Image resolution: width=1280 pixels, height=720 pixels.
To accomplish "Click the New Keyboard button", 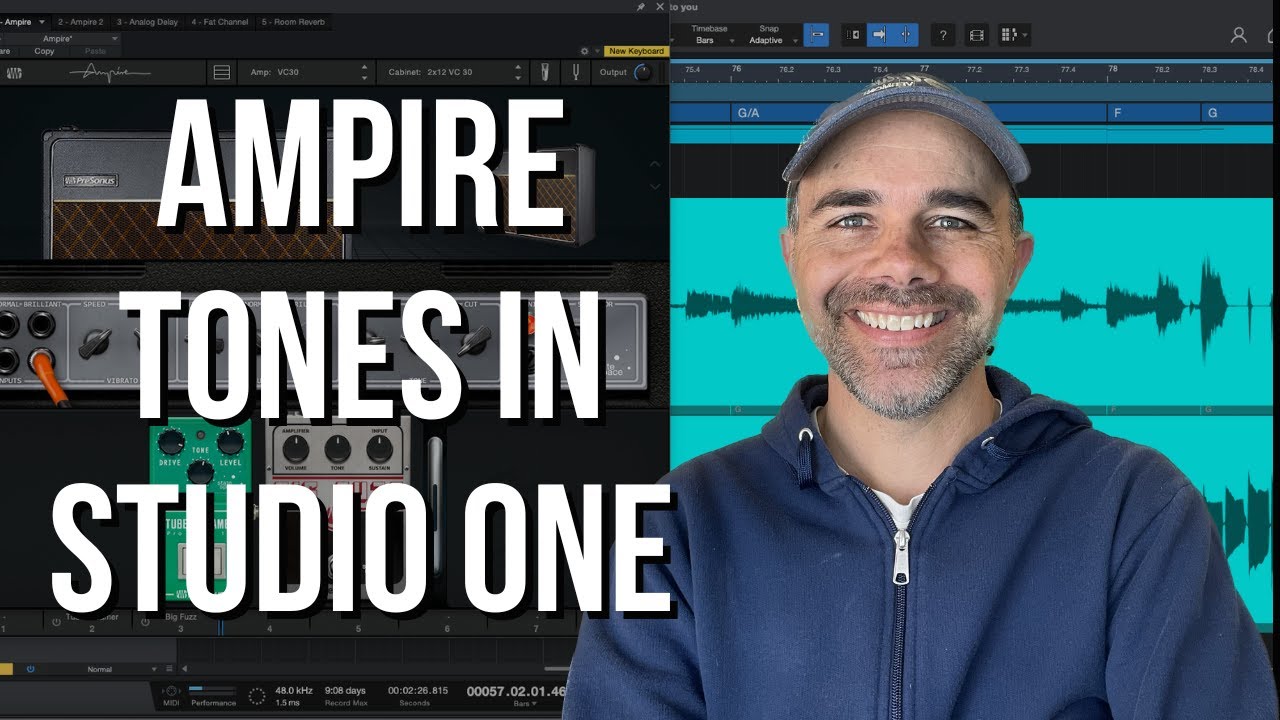I will 636,51.
